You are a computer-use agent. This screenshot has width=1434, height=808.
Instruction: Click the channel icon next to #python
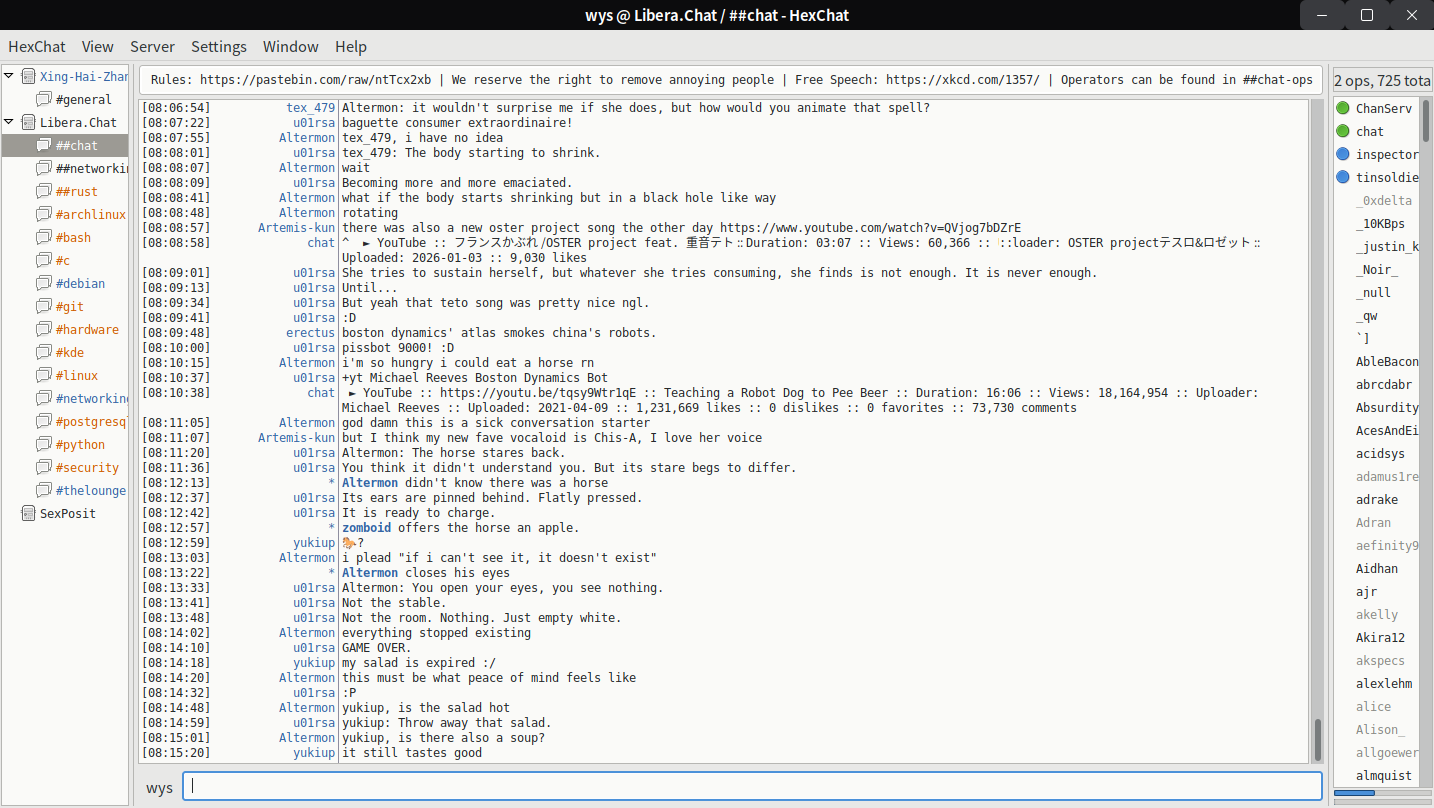(x=44, y=444)
